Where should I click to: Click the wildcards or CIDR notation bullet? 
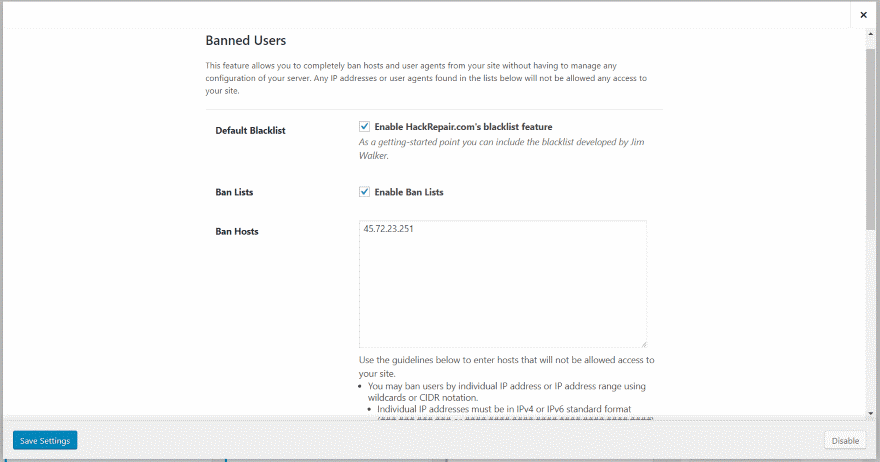(507, 392)
